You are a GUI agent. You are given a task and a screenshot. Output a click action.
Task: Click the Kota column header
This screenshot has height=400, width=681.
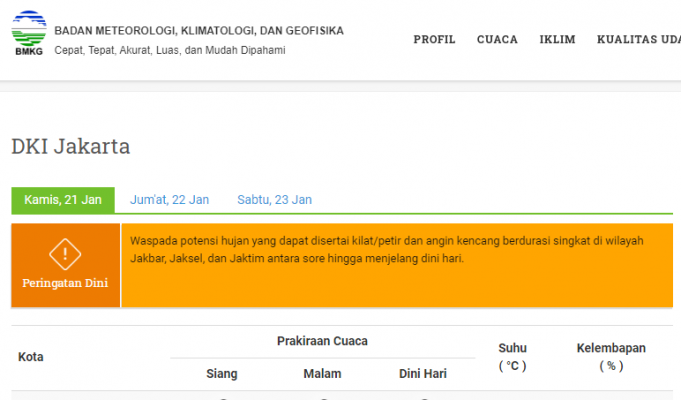click(x=31, y=357)
